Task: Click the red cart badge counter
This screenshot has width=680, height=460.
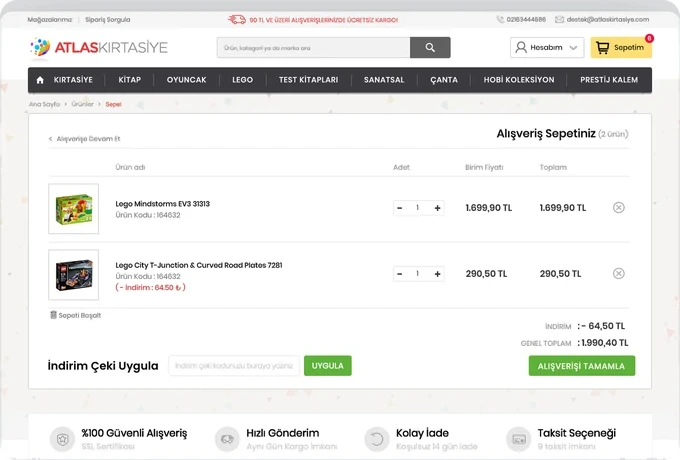Action: pyautogui.click(x=649, y=38)
